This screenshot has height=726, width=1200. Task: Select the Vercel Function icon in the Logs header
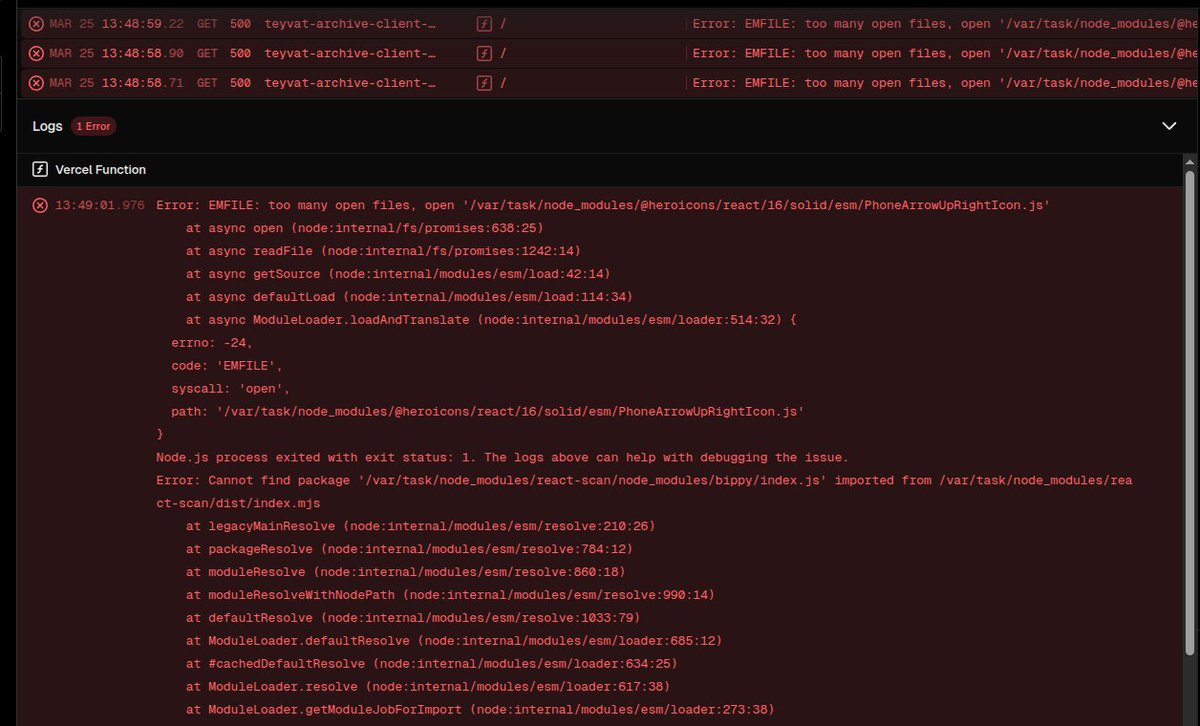click(40, 169)
